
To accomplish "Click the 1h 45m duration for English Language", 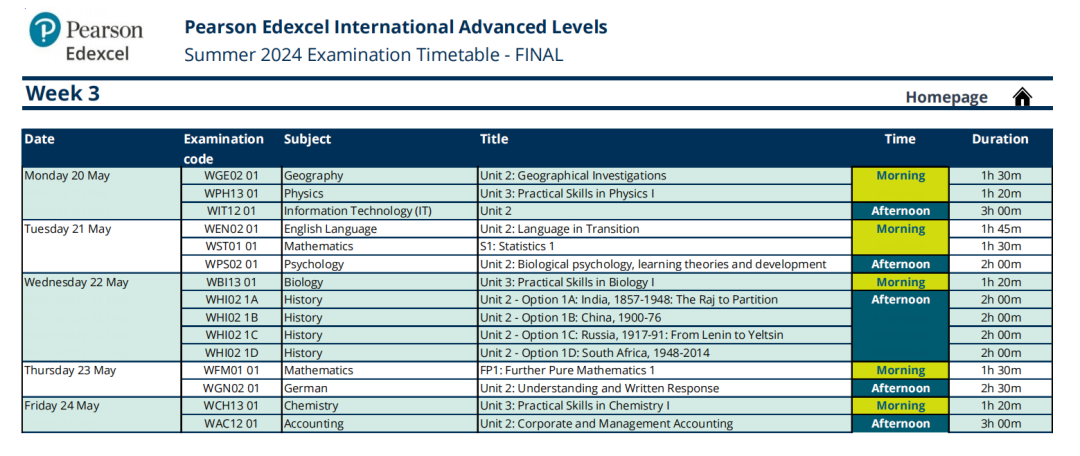I will coord(1001,229).
